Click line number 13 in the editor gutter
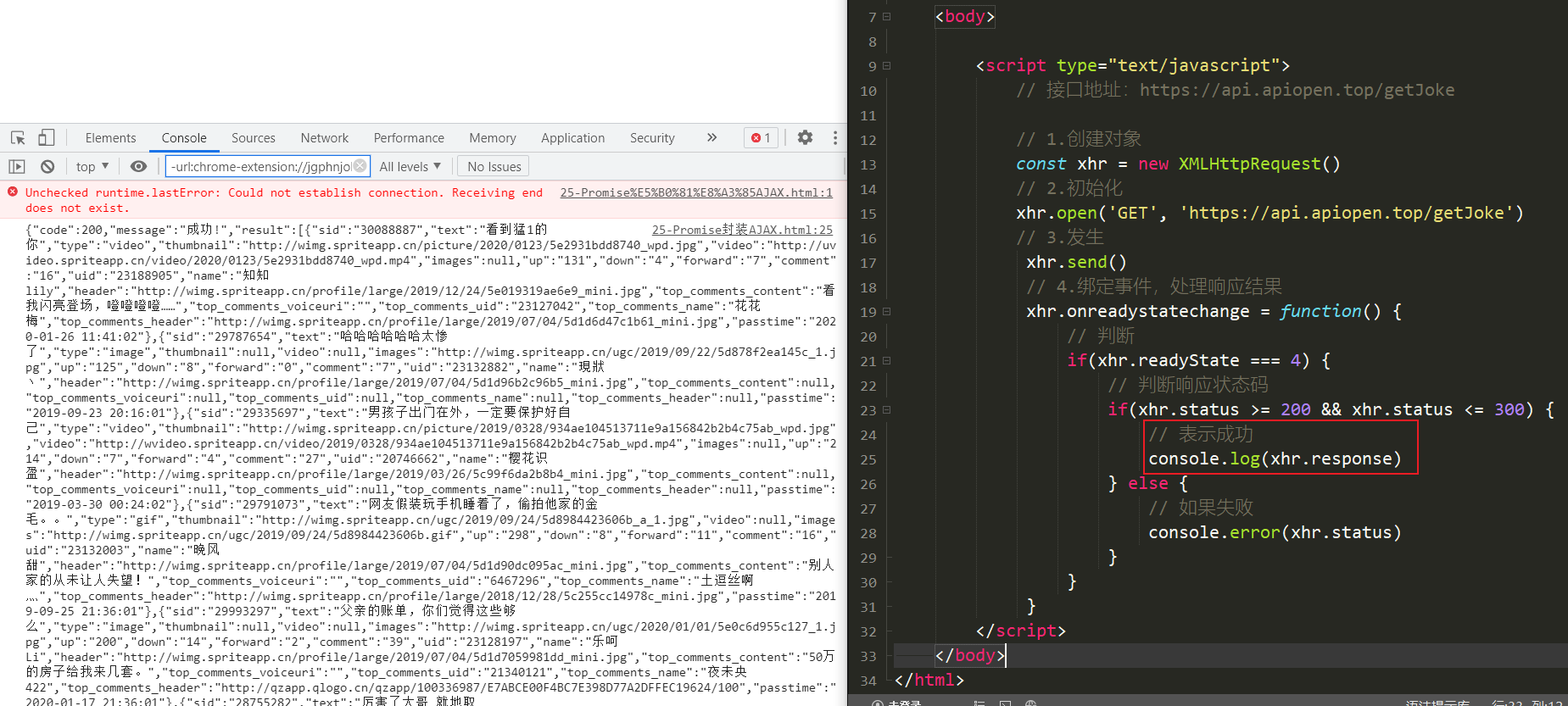The image size is (1568, 706). [868, 164]
